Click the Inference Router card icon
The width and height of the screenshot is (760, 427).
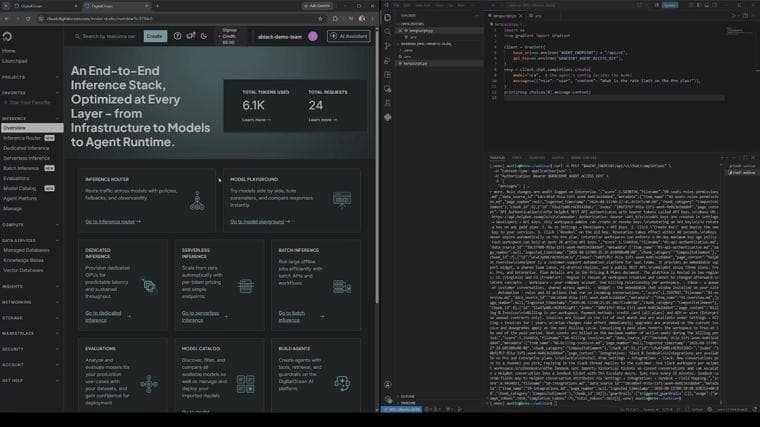(197, 201)
